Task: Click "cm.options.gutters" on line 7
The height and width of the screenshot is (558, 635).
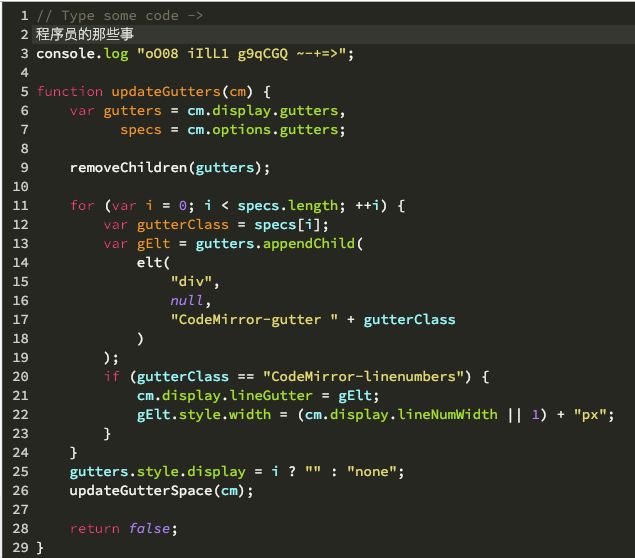Action: [262, 130]
